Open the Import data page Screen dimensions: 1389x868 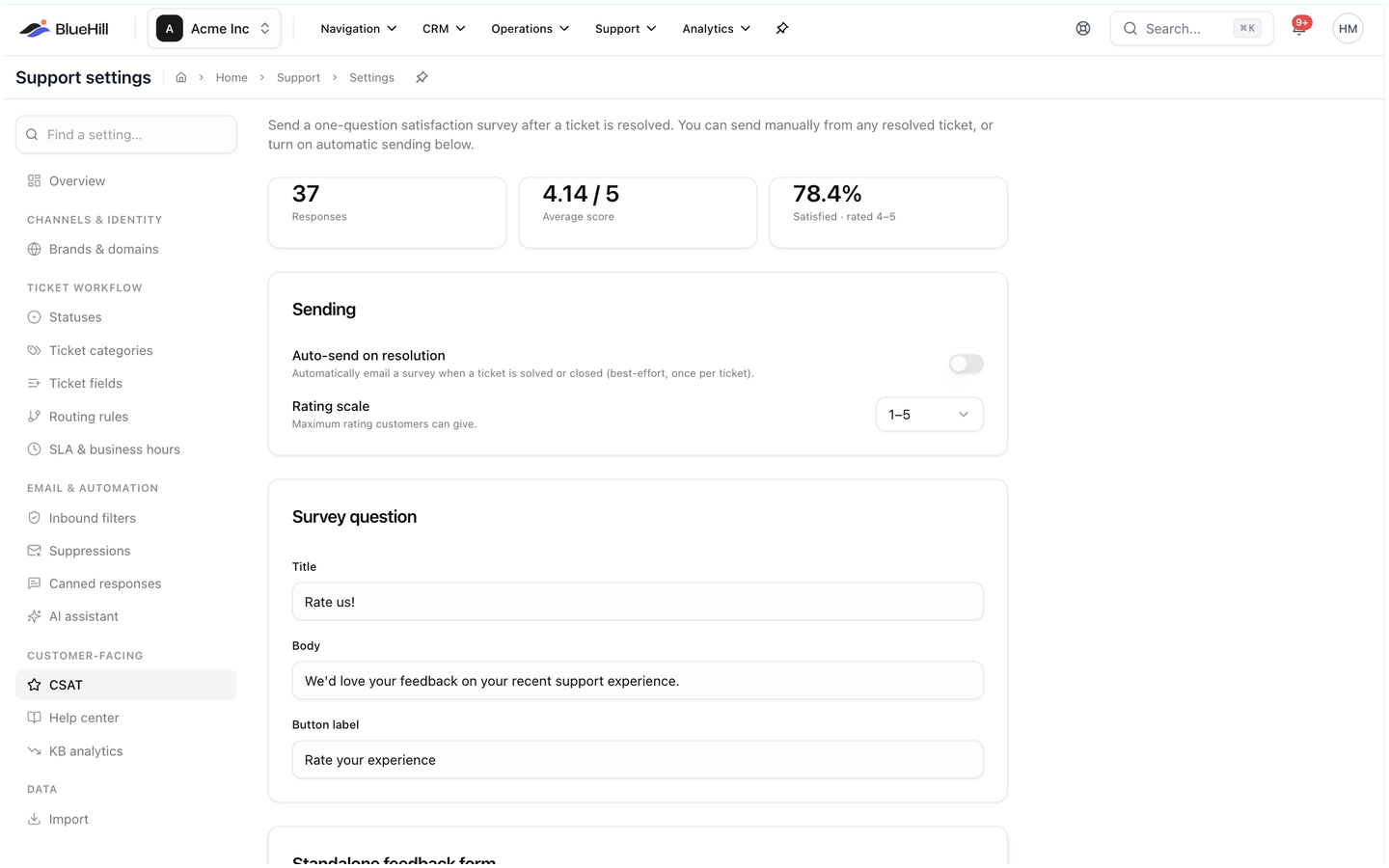[x=126, y=819]
